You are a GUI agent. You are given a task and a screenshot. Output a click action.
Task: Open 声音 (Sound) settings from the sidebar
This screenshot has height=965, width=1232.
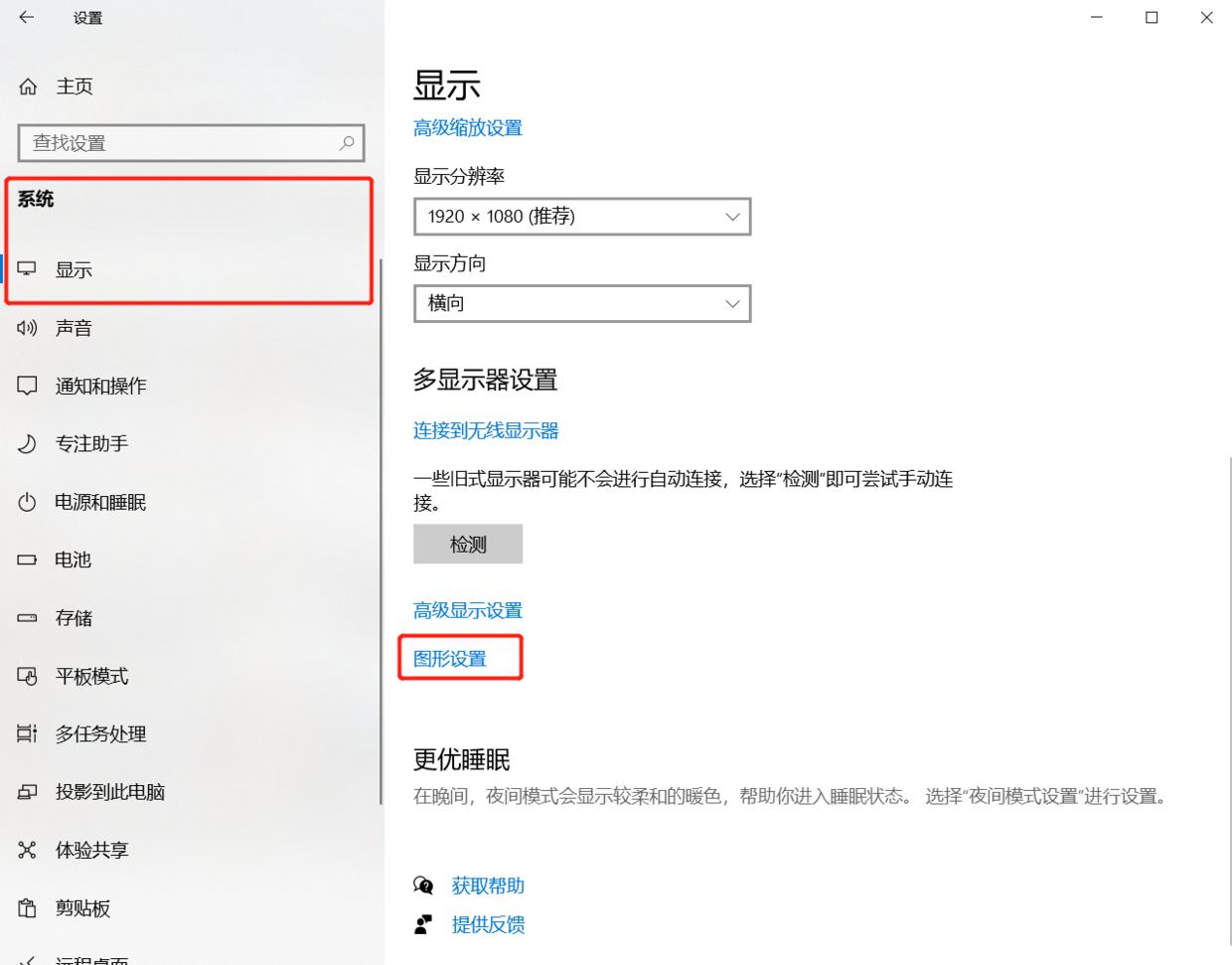pyautogui.click(x=26, y=328)
